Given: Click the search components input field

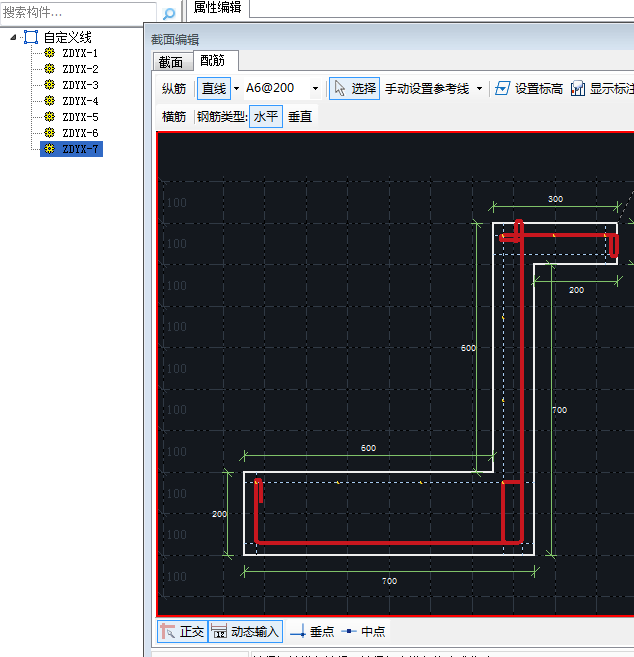Looking at the screenshot, I should pos(79,13).
